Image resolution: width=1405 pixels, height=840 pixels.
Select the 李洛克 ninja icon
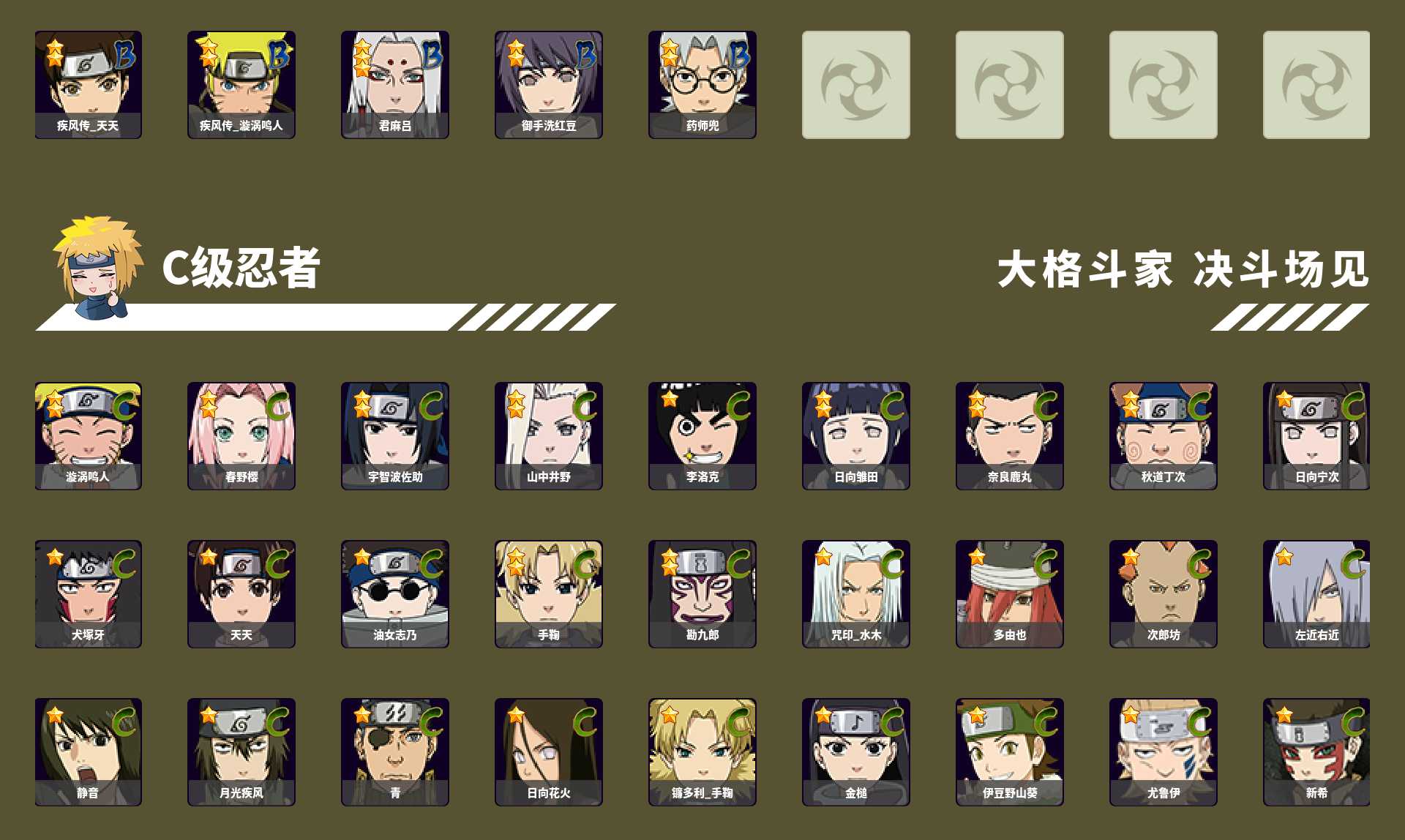(x=702, y=436)
